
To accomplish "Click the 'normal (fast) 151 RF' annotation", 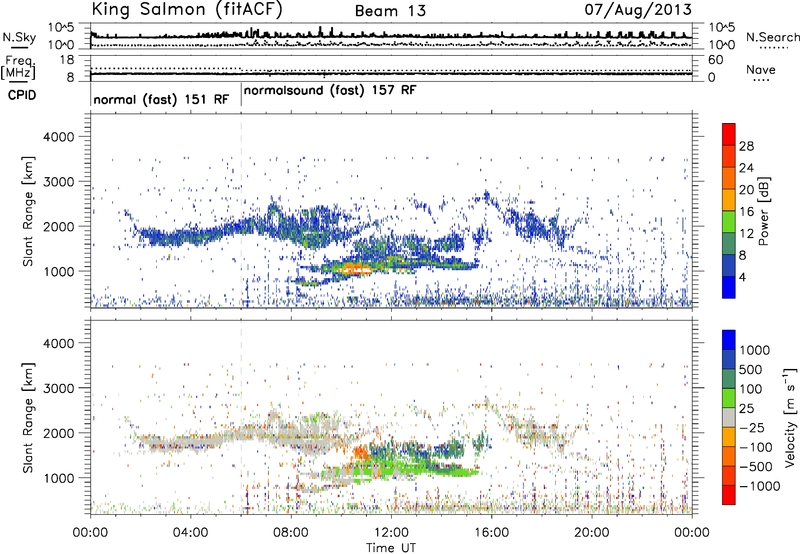I will click(161, 99).
